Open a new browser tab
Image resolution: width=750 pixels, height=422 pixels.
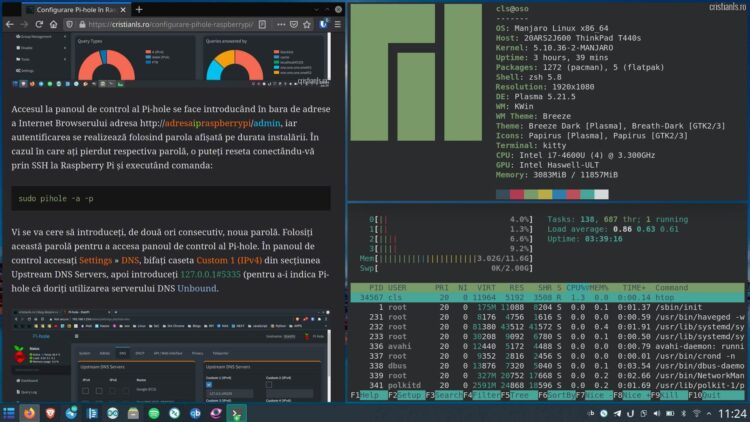tap(139, 9)
